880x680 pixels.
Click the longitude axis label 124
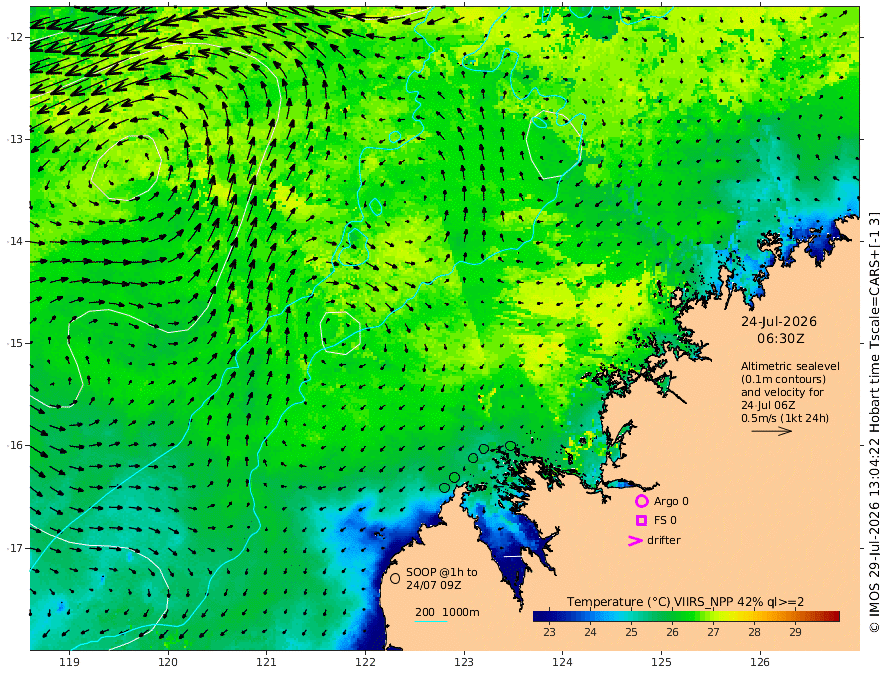[563, 662]
